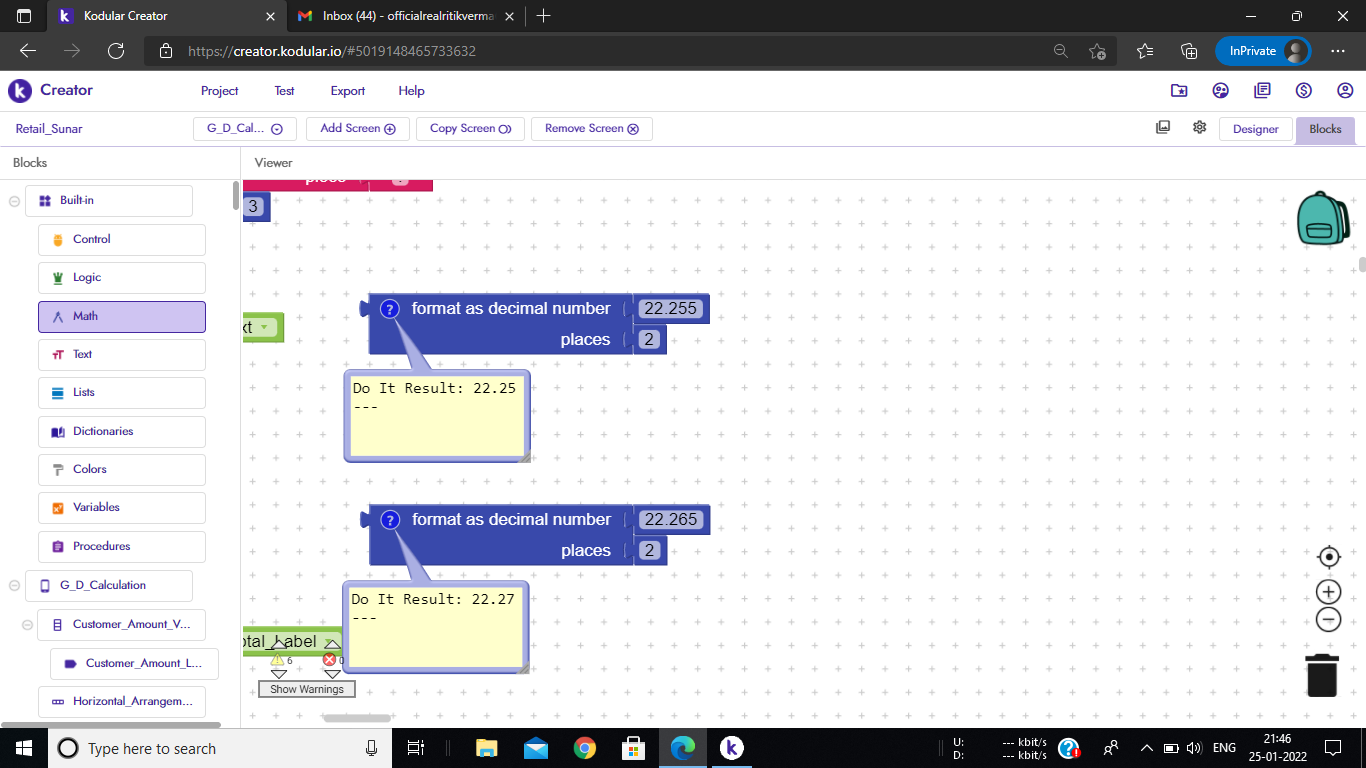Screen dimensions: 1366x768
Task: Collapse the Built-in blocks group
Action: [14, 201]
